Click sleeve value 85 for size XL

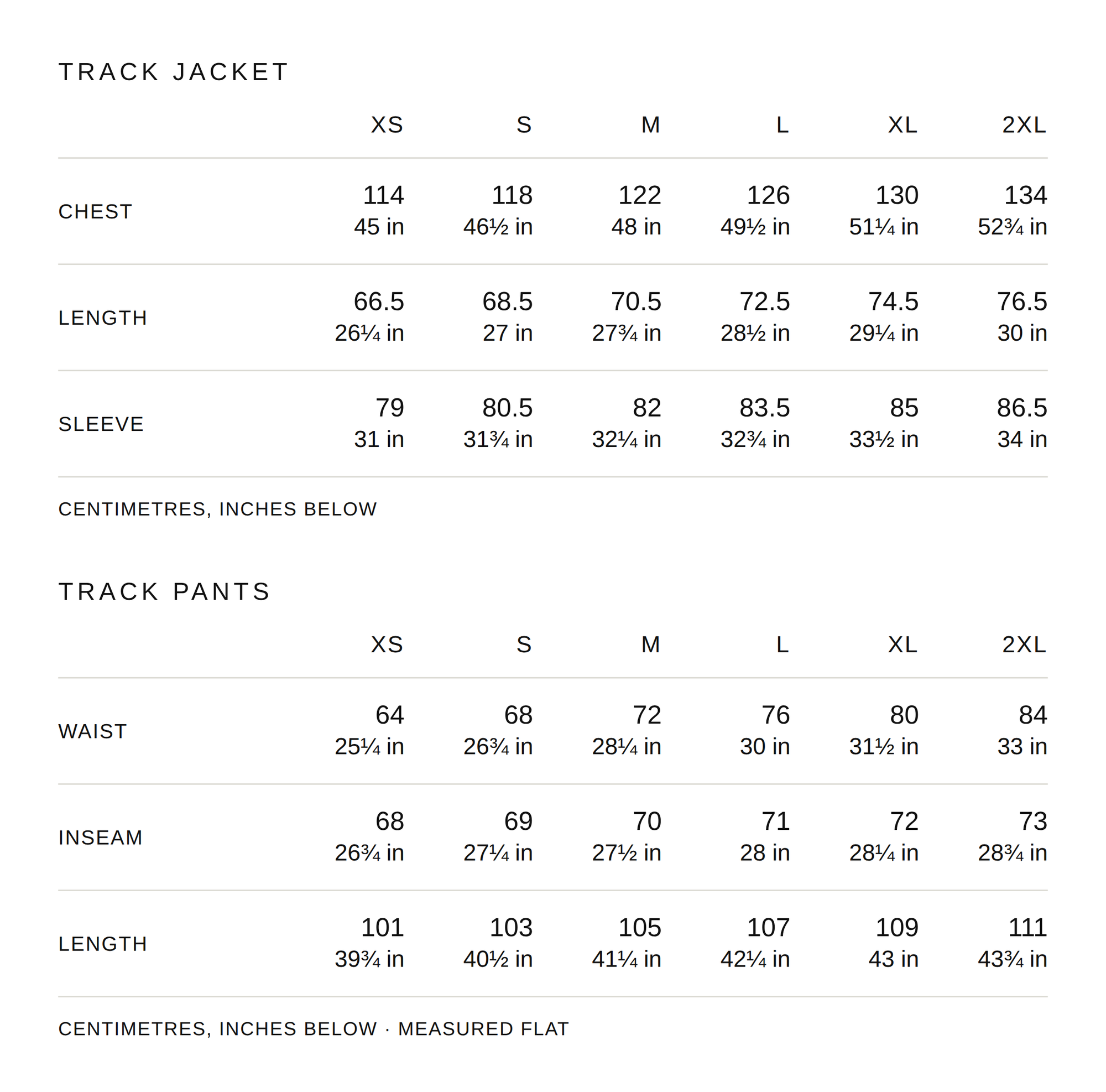904,408
